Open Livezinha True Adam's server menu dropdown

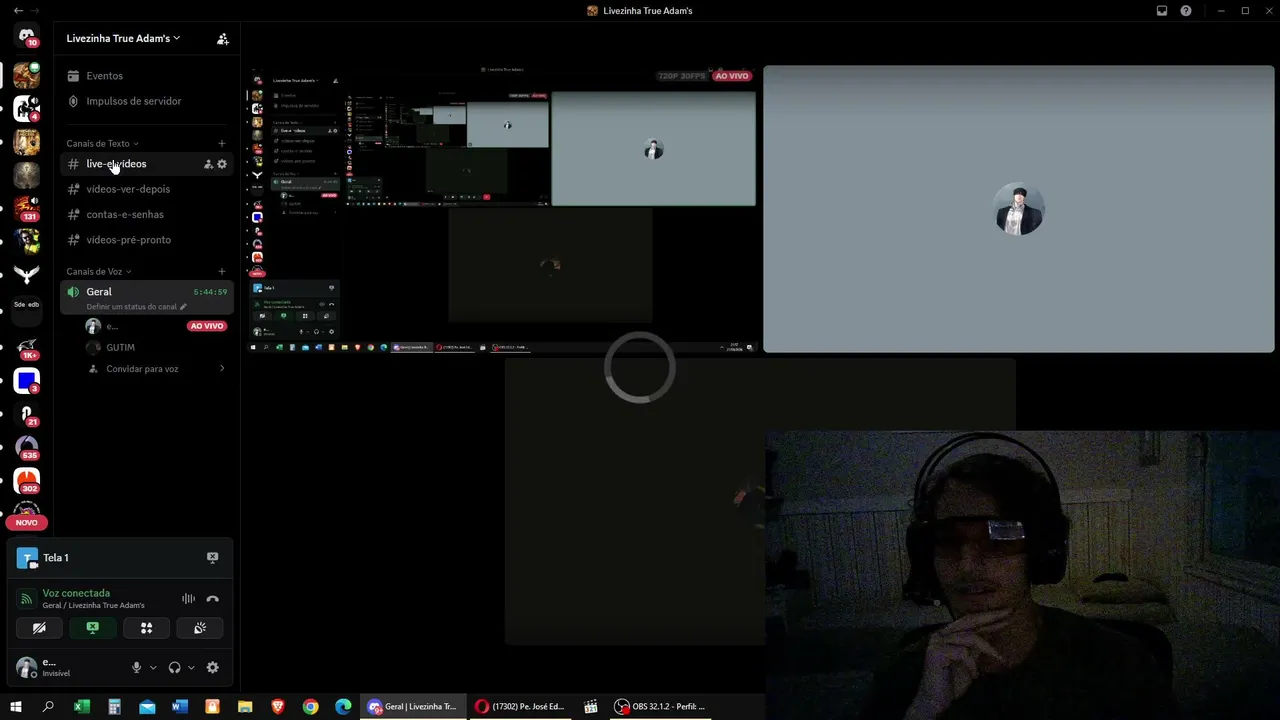[x=123, y=38]
